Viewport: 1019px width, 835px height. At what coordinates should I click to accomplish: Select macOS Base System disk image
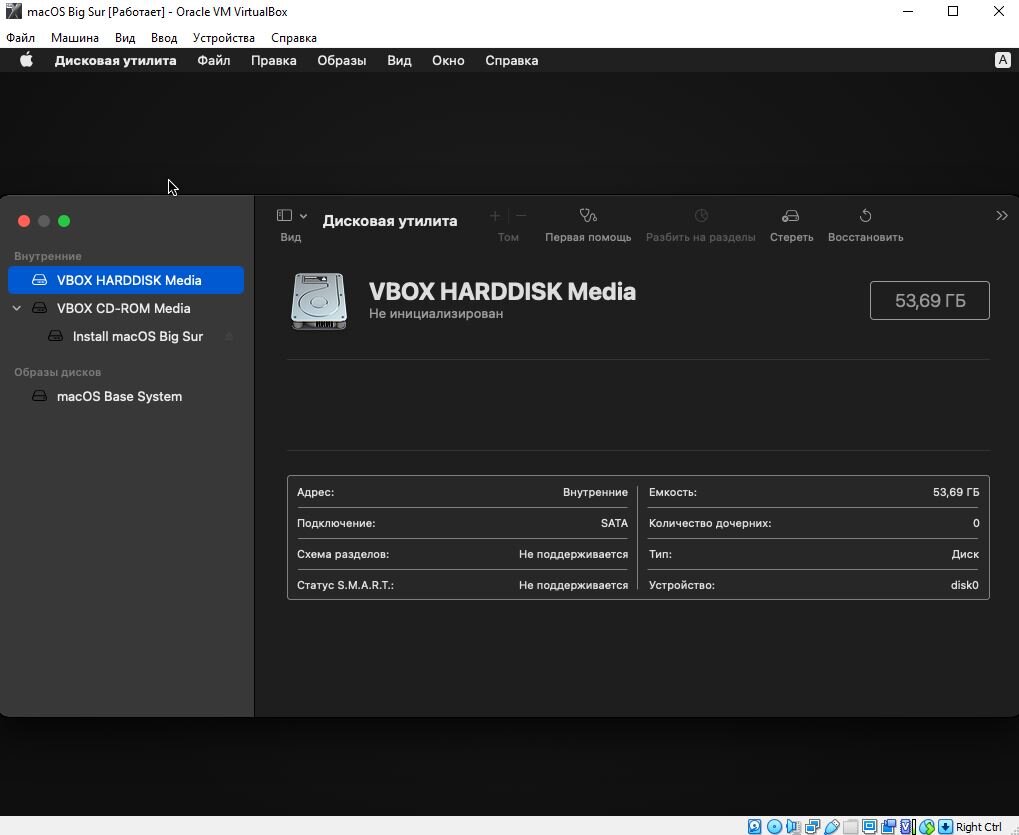pyautogui.click(x=126, y=396)
